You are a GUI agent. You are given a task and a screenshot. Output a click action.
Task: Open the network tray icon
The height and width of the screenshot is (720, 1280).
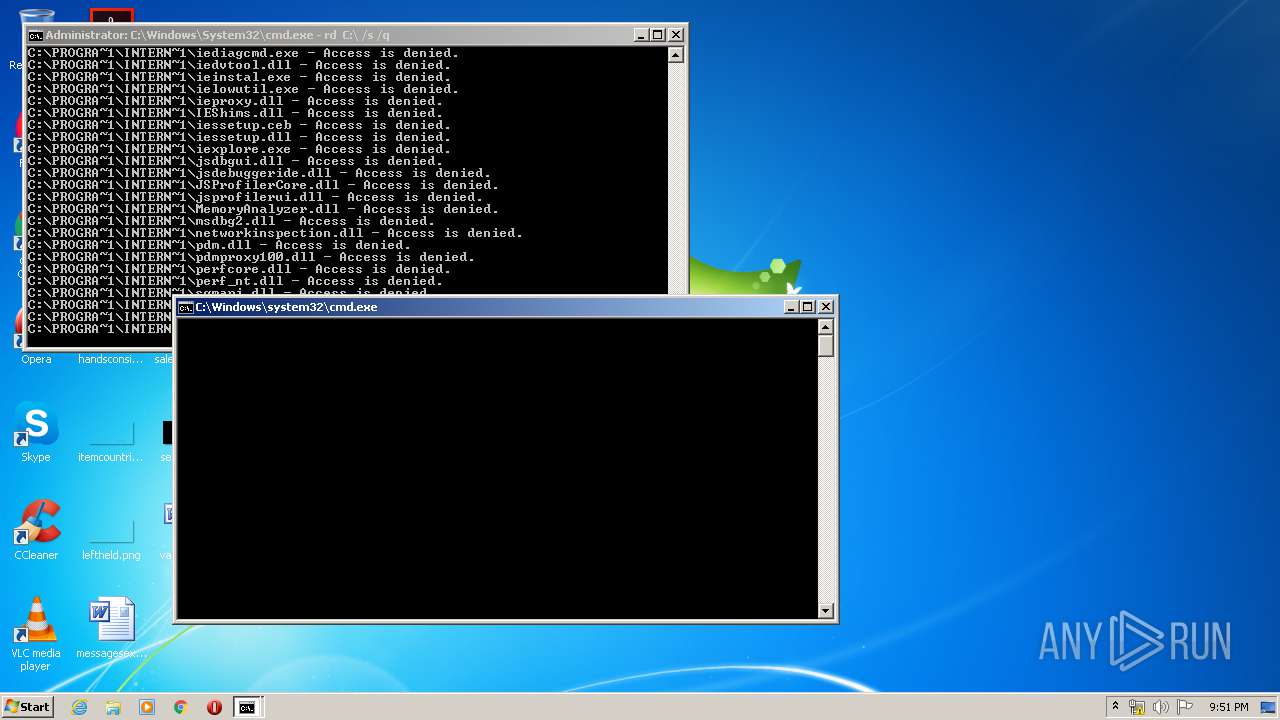(x=1137, y=707)
